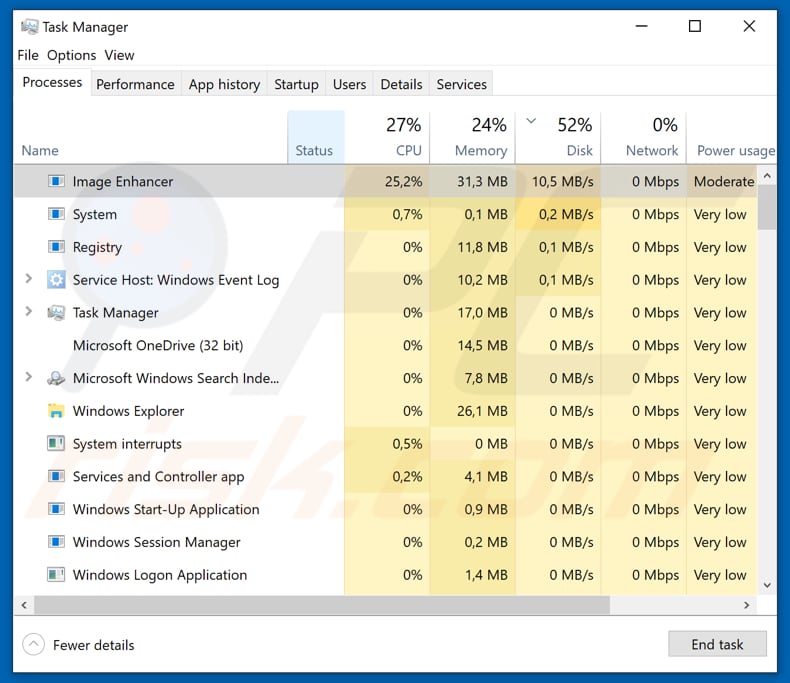790x683 pixels.
Task: Select the Windows Explorer process name
Action: (x=128, y=412)
